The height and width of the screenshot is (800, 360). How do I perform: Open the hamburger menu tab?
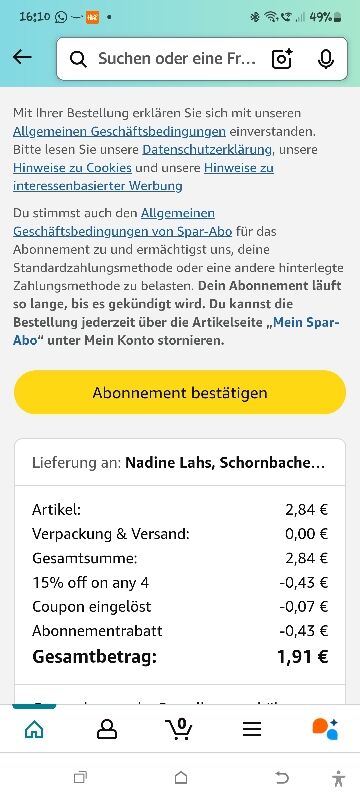pyautogui.click(x=252, y=730)
